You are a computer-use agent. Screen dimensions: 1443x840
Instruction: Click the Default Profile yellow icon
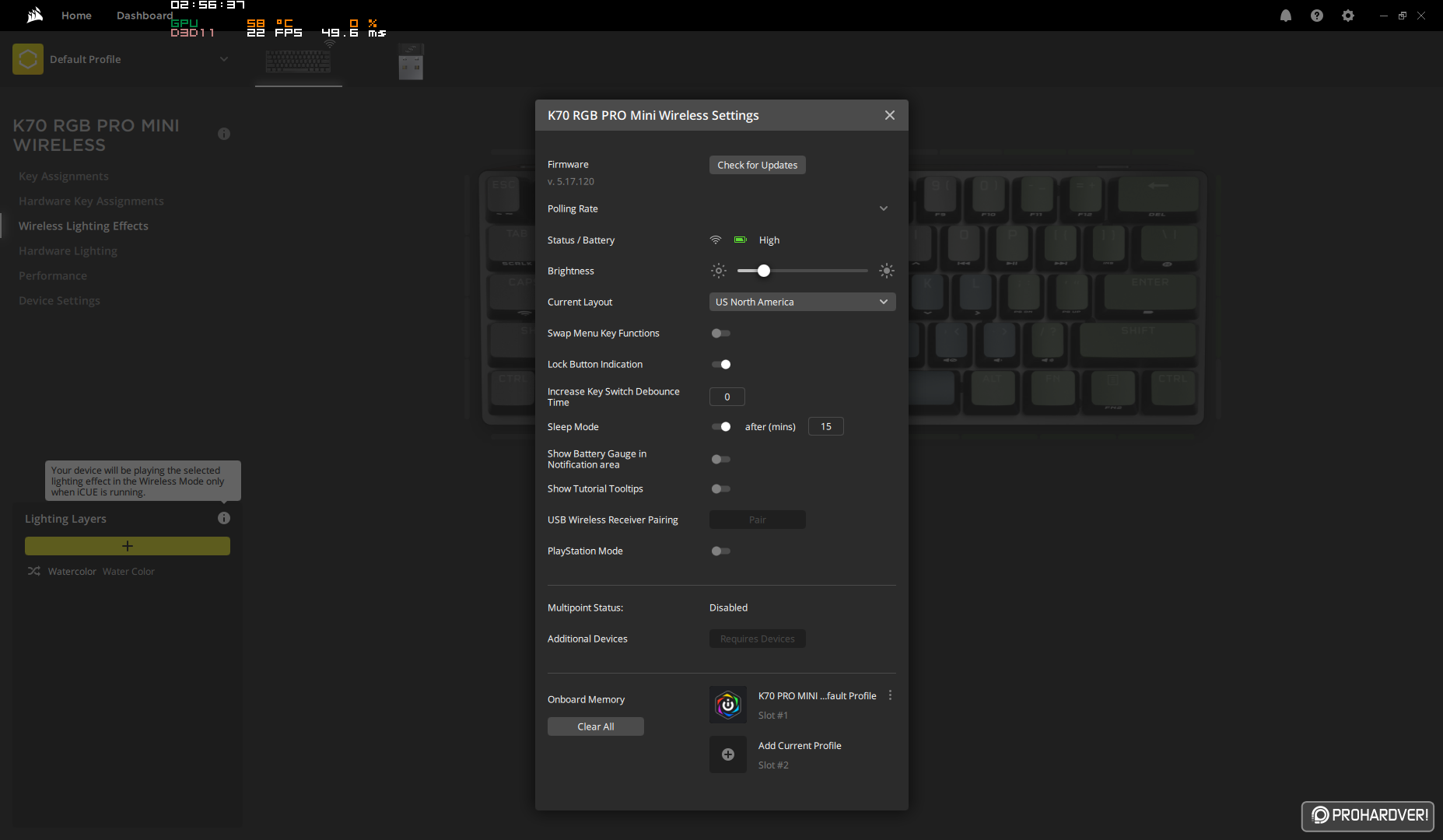pos(28,59)
